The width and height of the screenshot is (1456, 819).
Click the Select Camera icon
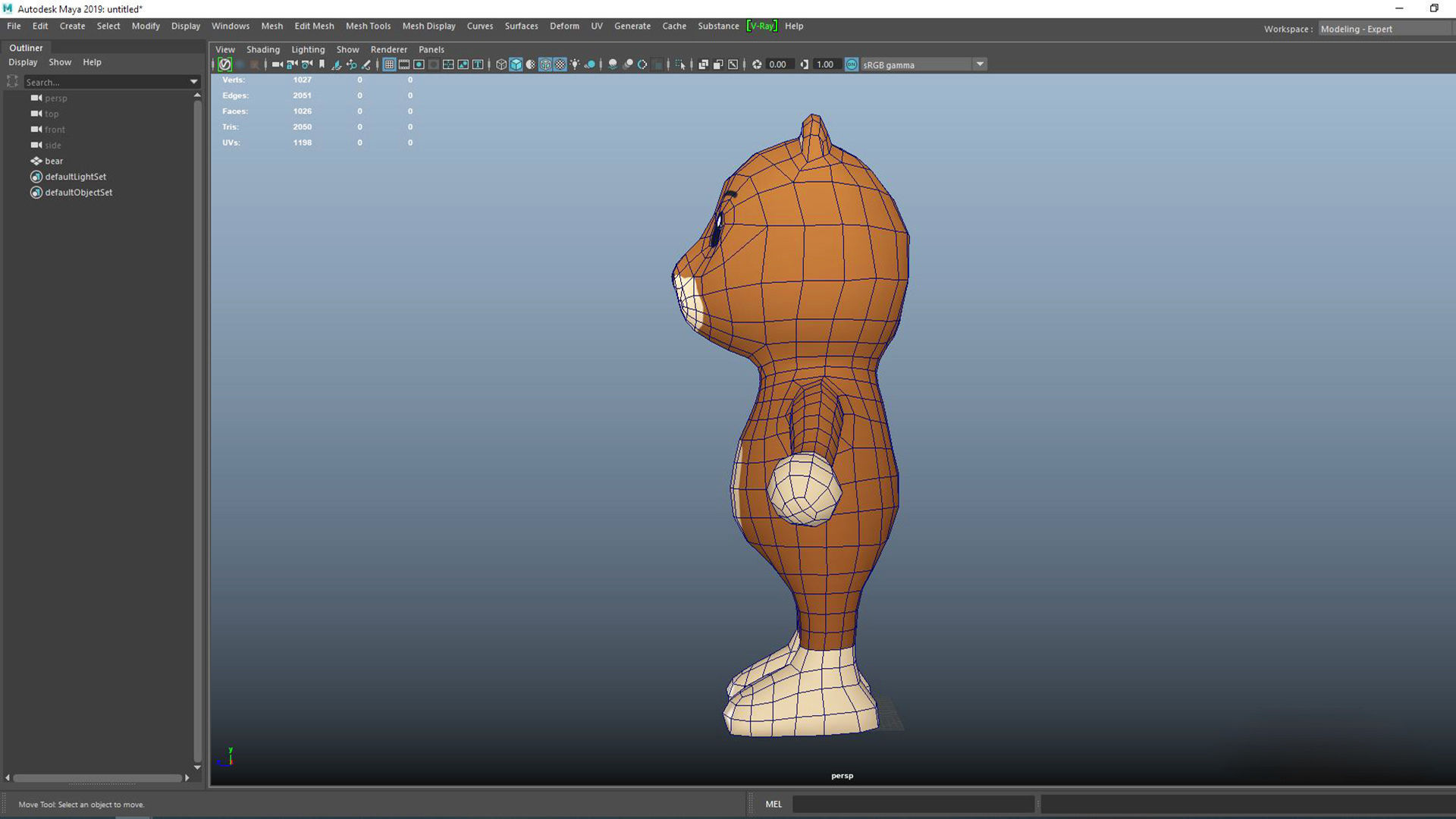[277, 64]
